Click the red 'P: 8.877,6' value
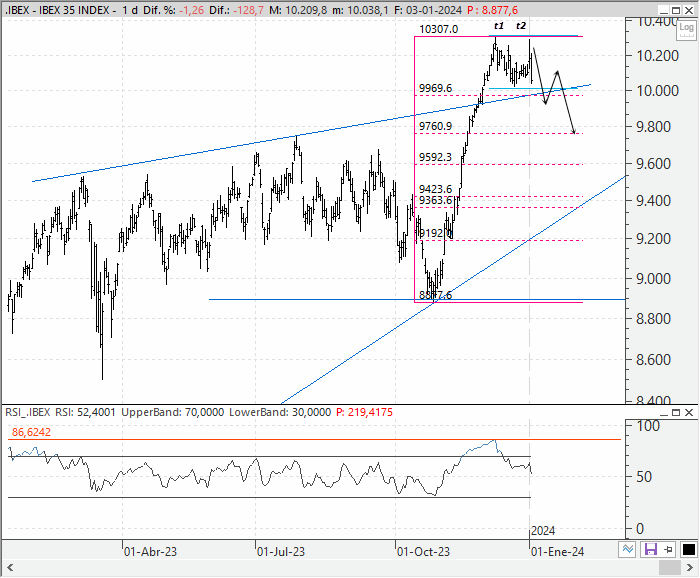 (492, 10)
